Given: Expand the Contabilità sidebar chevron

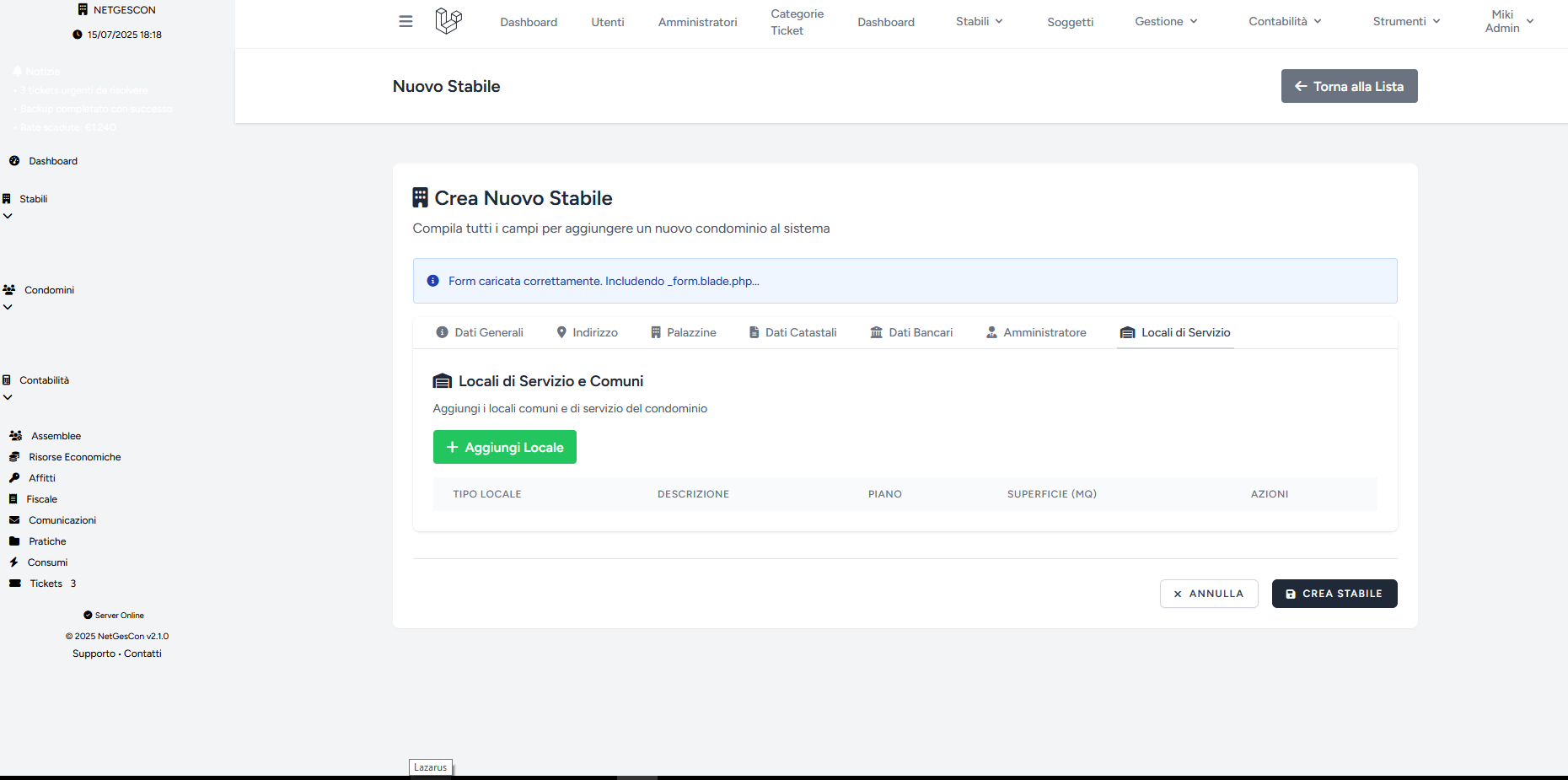Looking at the screenshot, I should point(8,398).
